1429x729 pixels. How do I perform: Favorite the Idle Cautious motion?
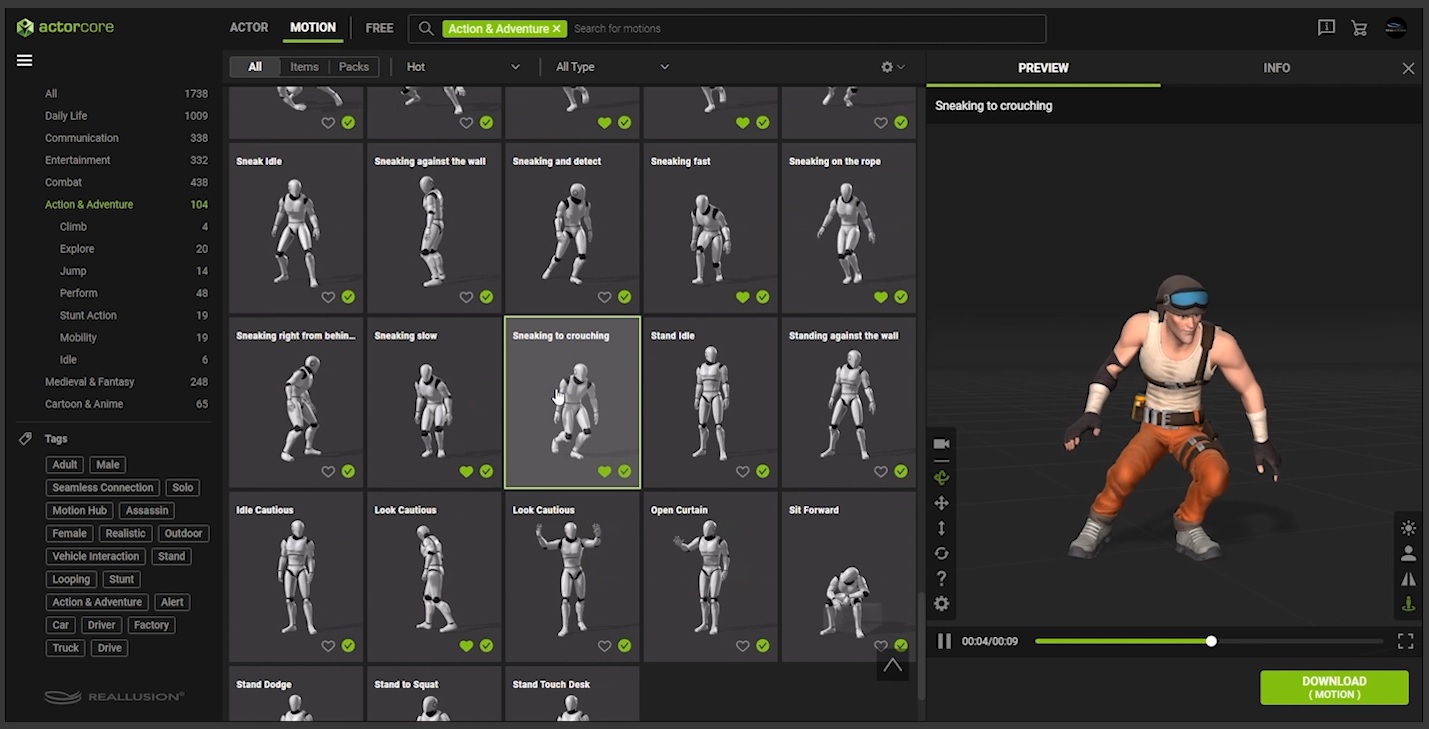[328, 646]
